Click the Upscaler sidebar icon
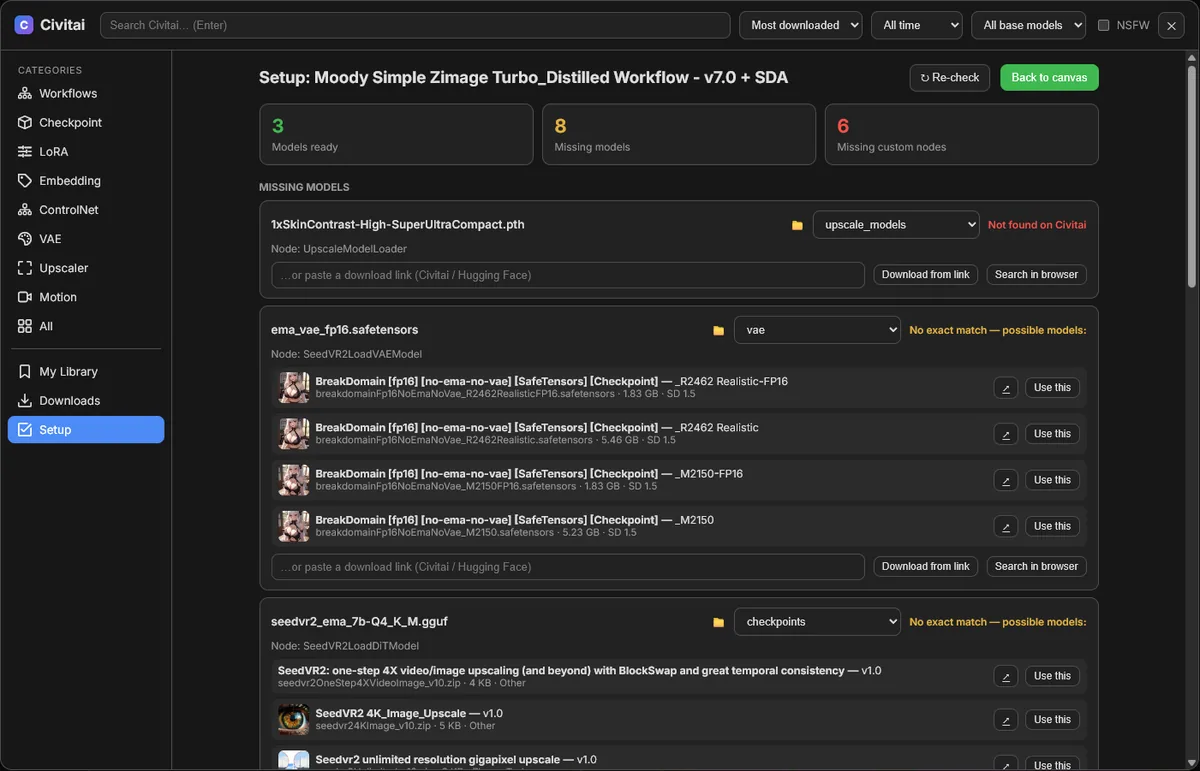 point(25,268)
